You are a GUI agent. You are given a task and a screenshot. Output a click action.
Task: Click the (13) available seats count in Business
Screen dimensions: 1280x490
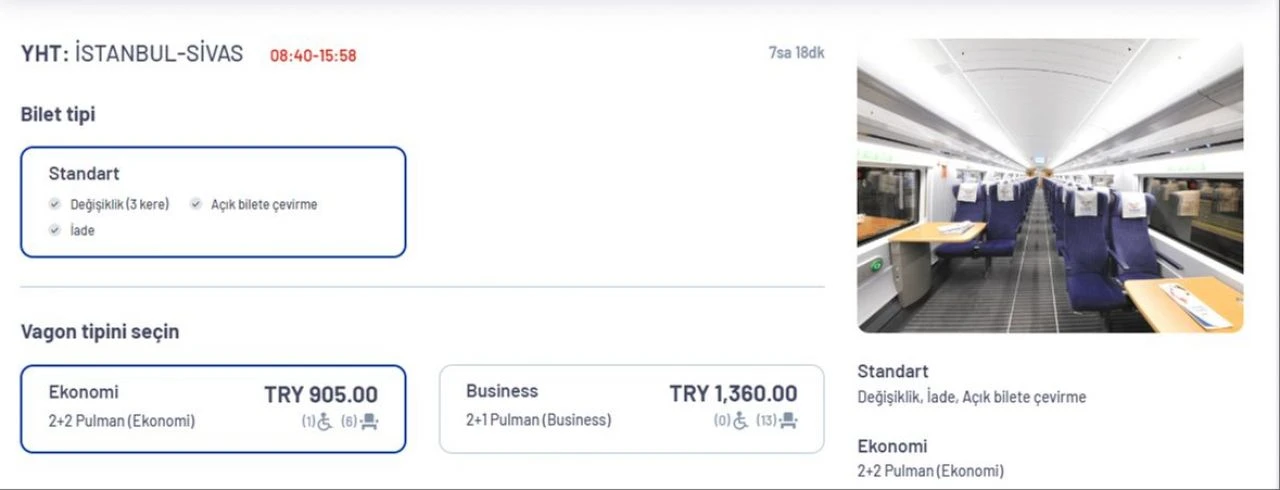pyautogui.click(x=766, y=421)
